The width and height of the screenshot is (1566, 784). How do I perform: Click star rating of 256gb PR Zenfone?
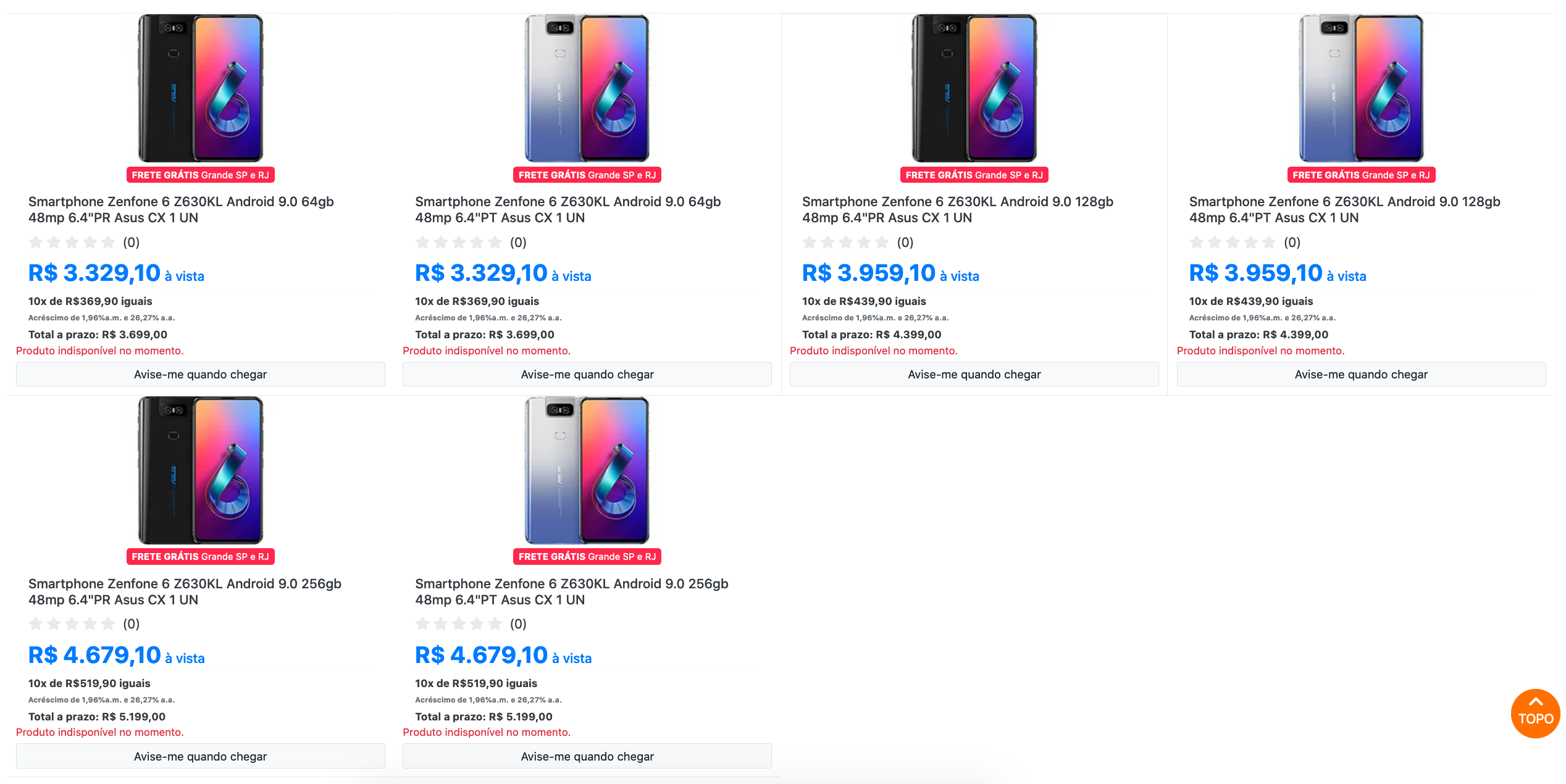(x=72, y=623)
